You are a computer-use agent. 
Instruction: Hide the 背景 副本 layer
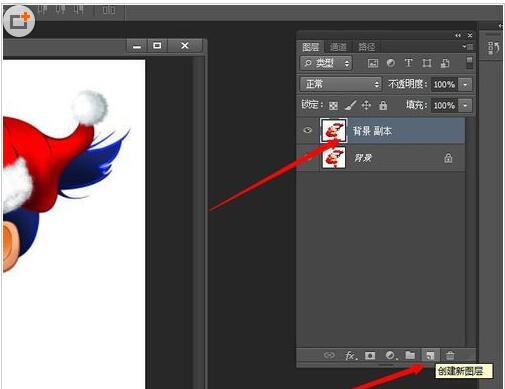tap(308, 130)
